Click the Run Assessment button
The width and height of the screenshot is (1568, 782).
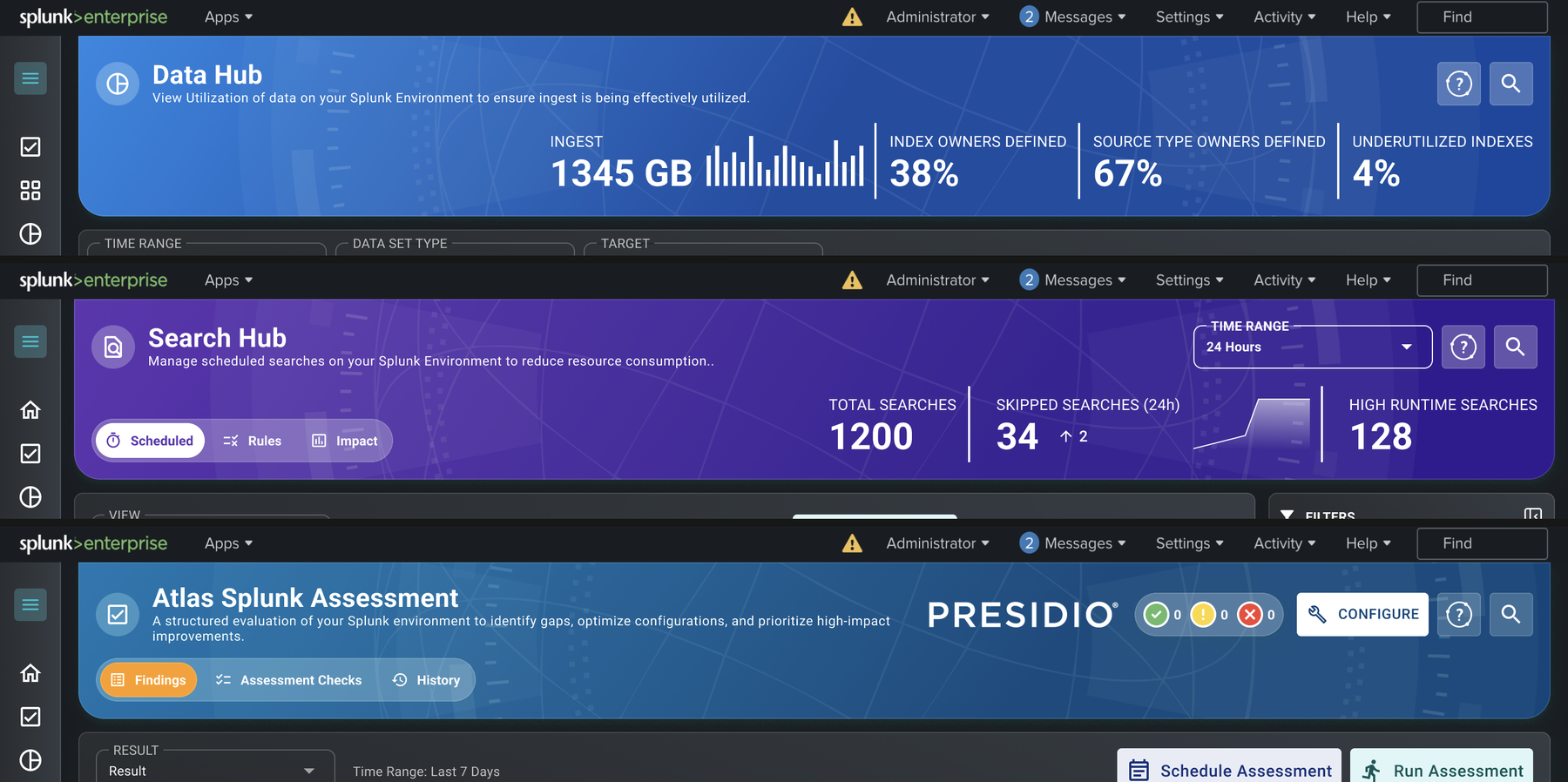pyautogui.click(x=1442, y=766)
